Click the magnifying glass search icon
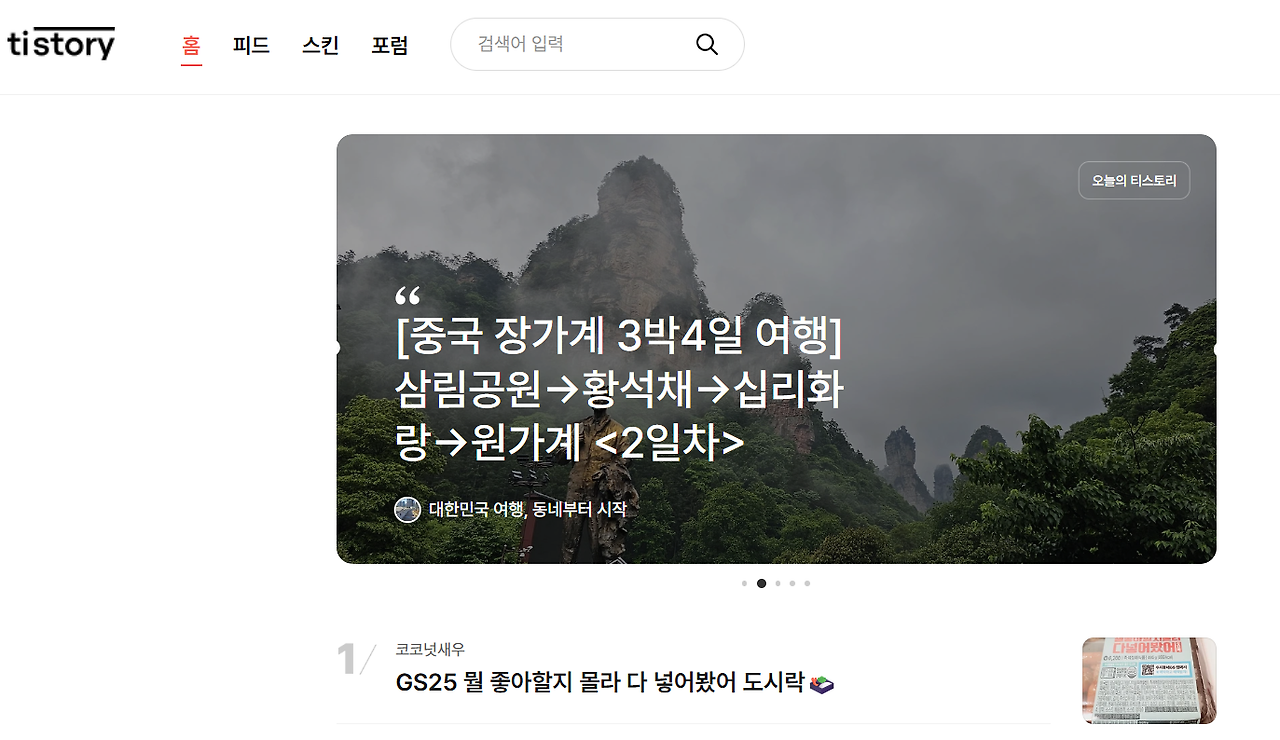This screenshot has height=740, width=1280. [707, 44]
